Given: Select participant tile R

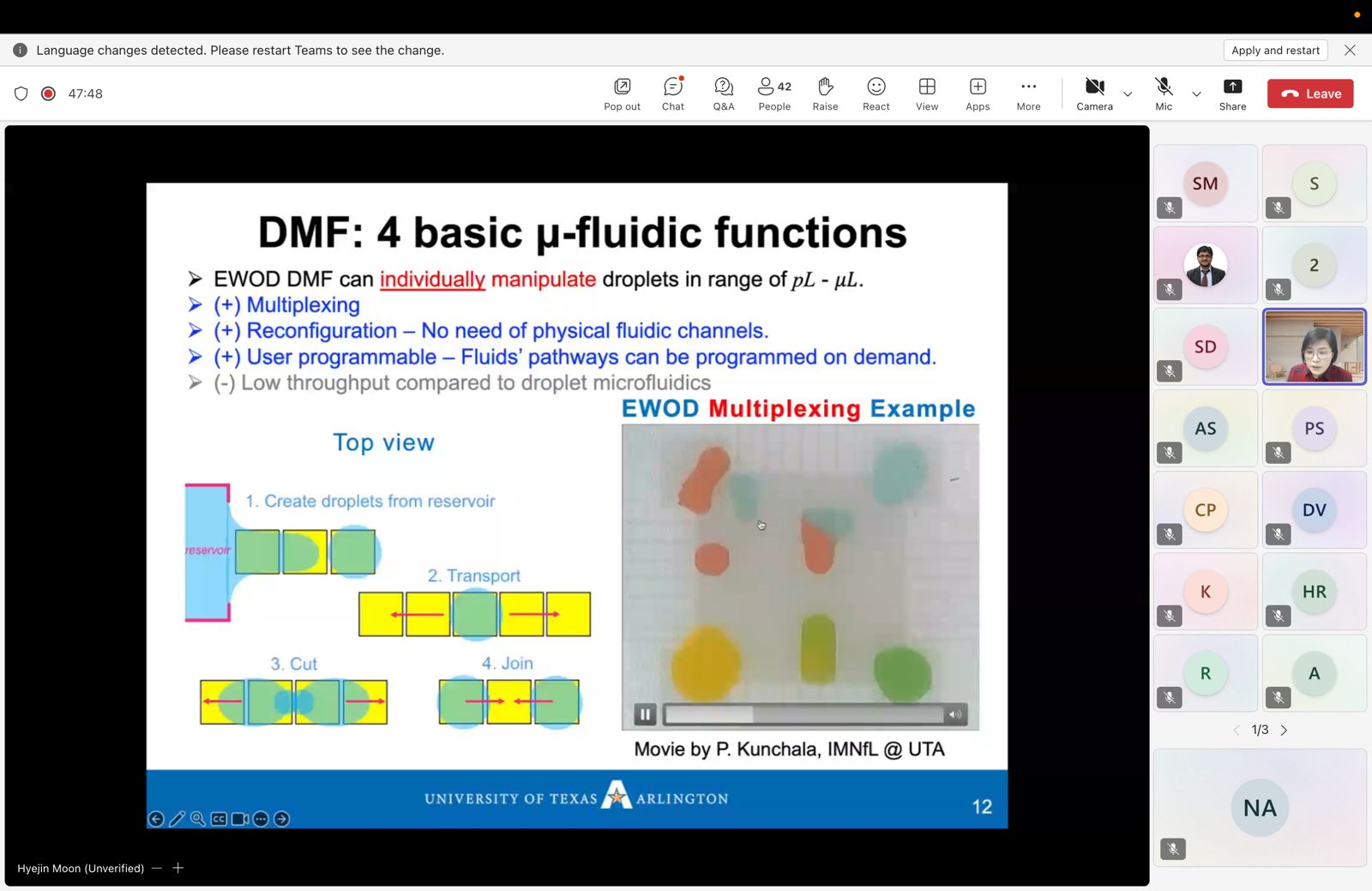Looking at the screenshot, I should (1205, 673).
